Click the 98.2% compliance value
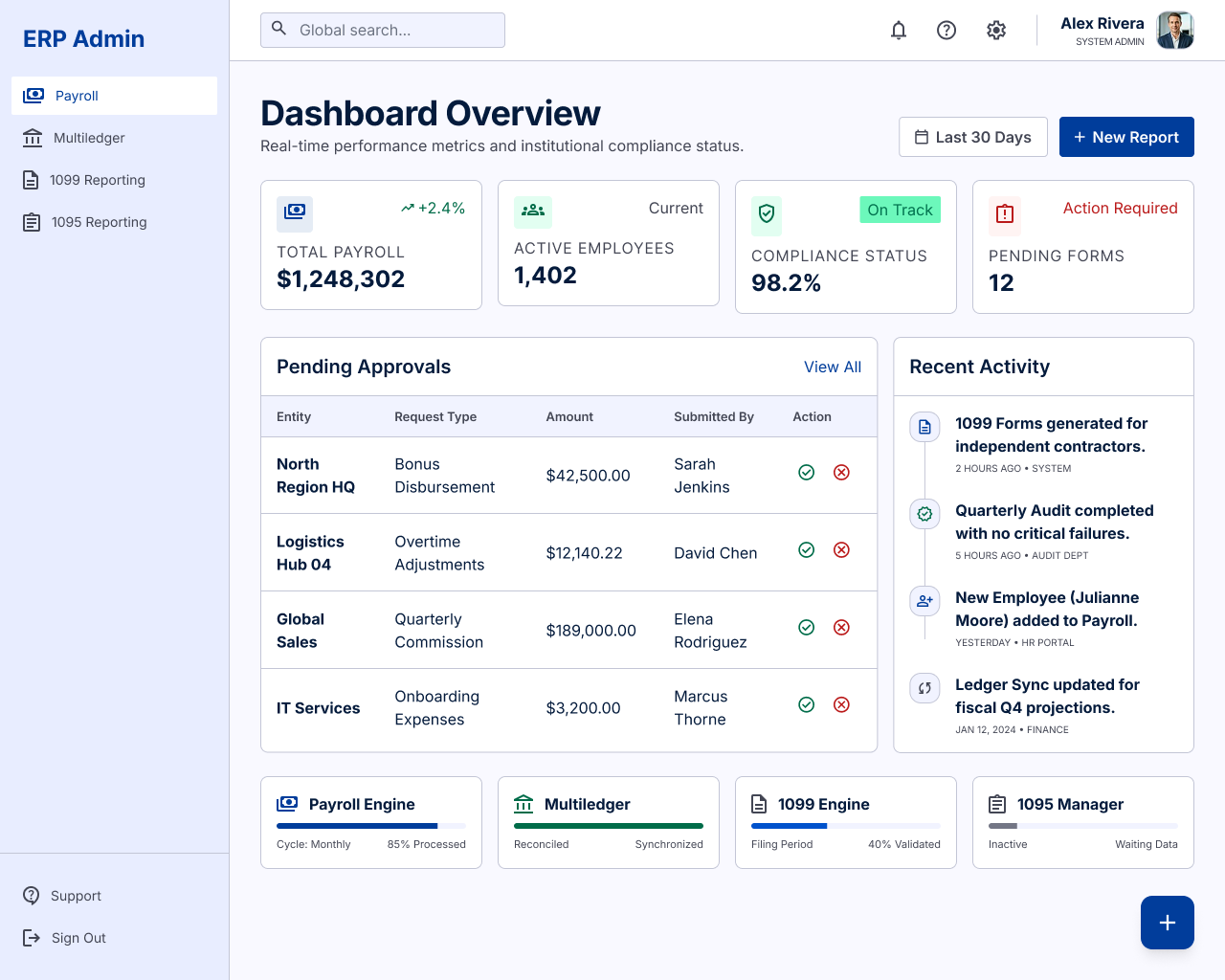The width and height of the screenshot is (1225, 980). point(787,283)
